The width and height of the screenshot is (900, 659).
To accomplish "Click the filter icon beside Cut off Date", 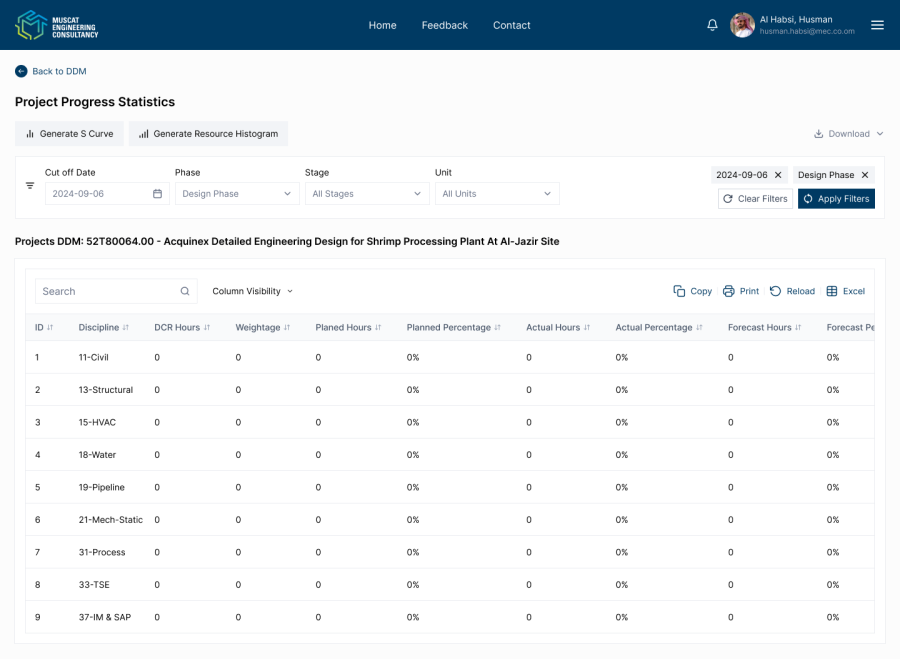I will click(x=30, y=185).
